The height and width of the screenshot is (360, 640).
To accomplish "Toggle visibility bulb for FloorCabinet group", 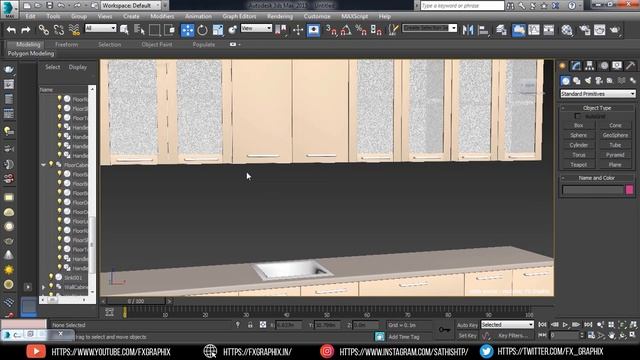I will pyautogui.click(x=51, y=165).
